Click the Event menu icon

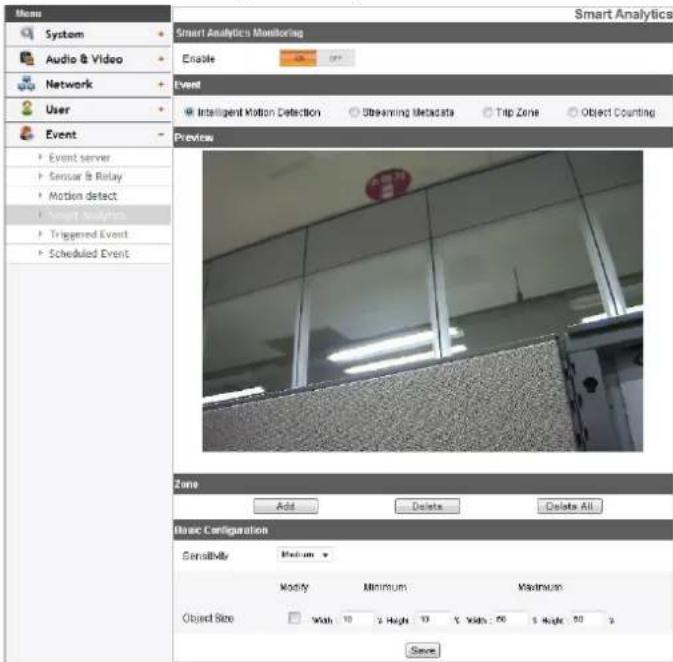coord(27,134)
